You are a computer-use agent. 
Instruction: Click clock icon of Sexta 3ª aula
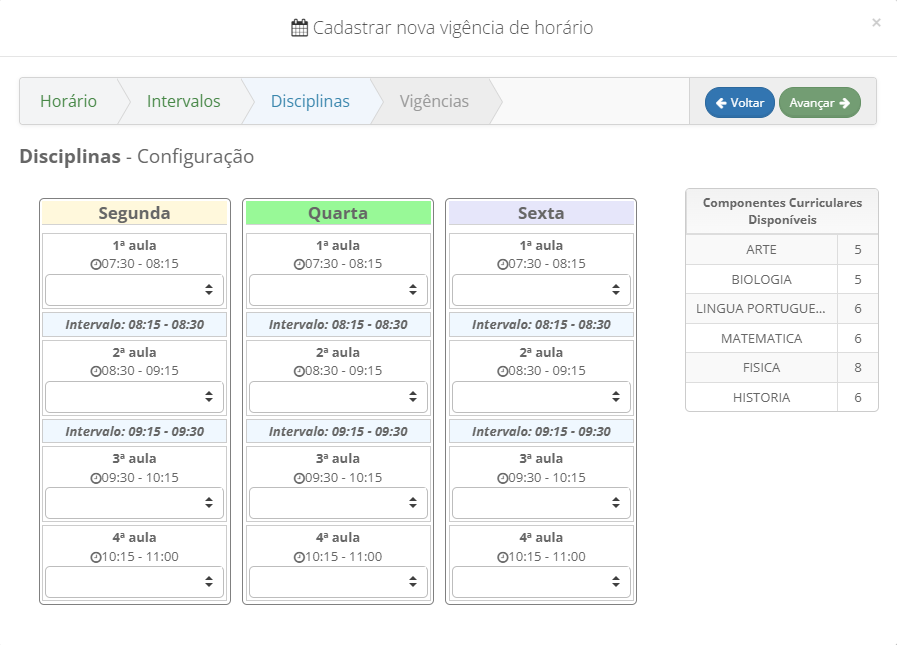click(x=502, y=478)
